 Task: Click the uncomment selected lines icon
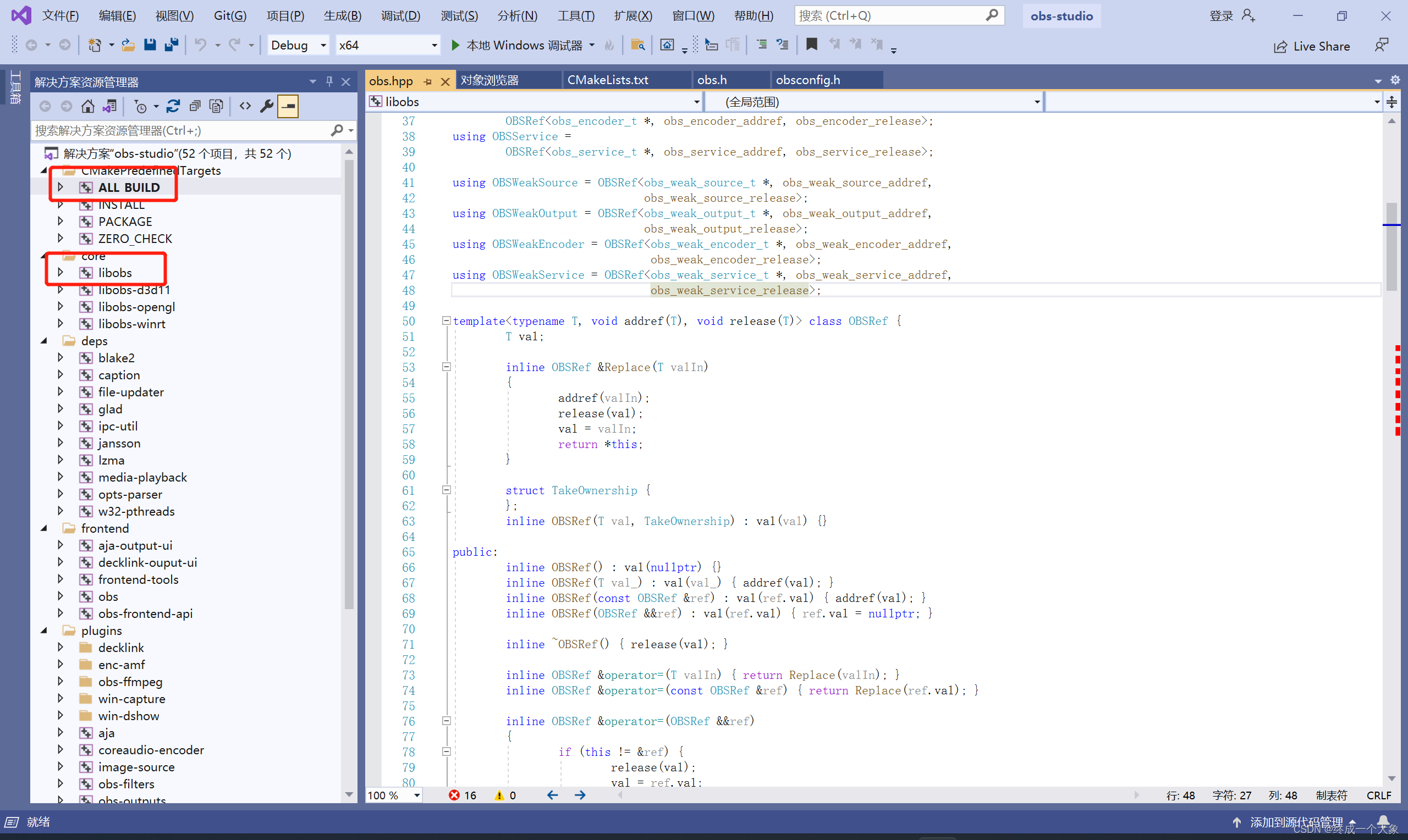coord(783,45)
